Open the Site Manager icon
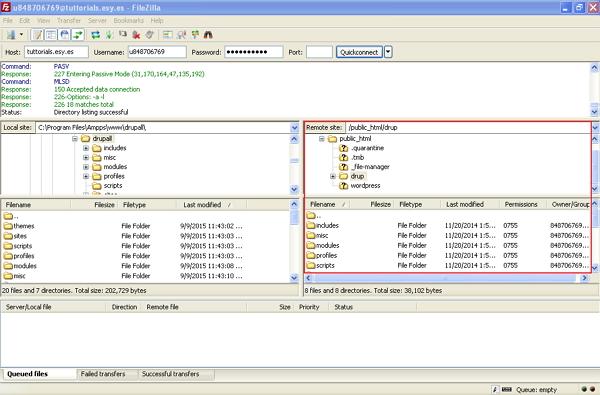The height and width of the screenshot is (395, 600). pos(11,35)
